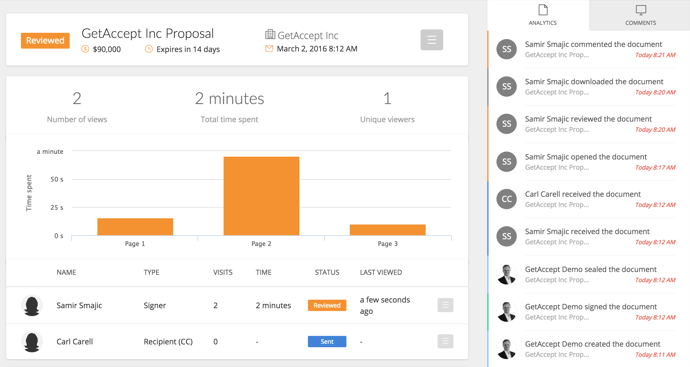Click GetAccept Demo photo for created the document

tap(506, 349)
